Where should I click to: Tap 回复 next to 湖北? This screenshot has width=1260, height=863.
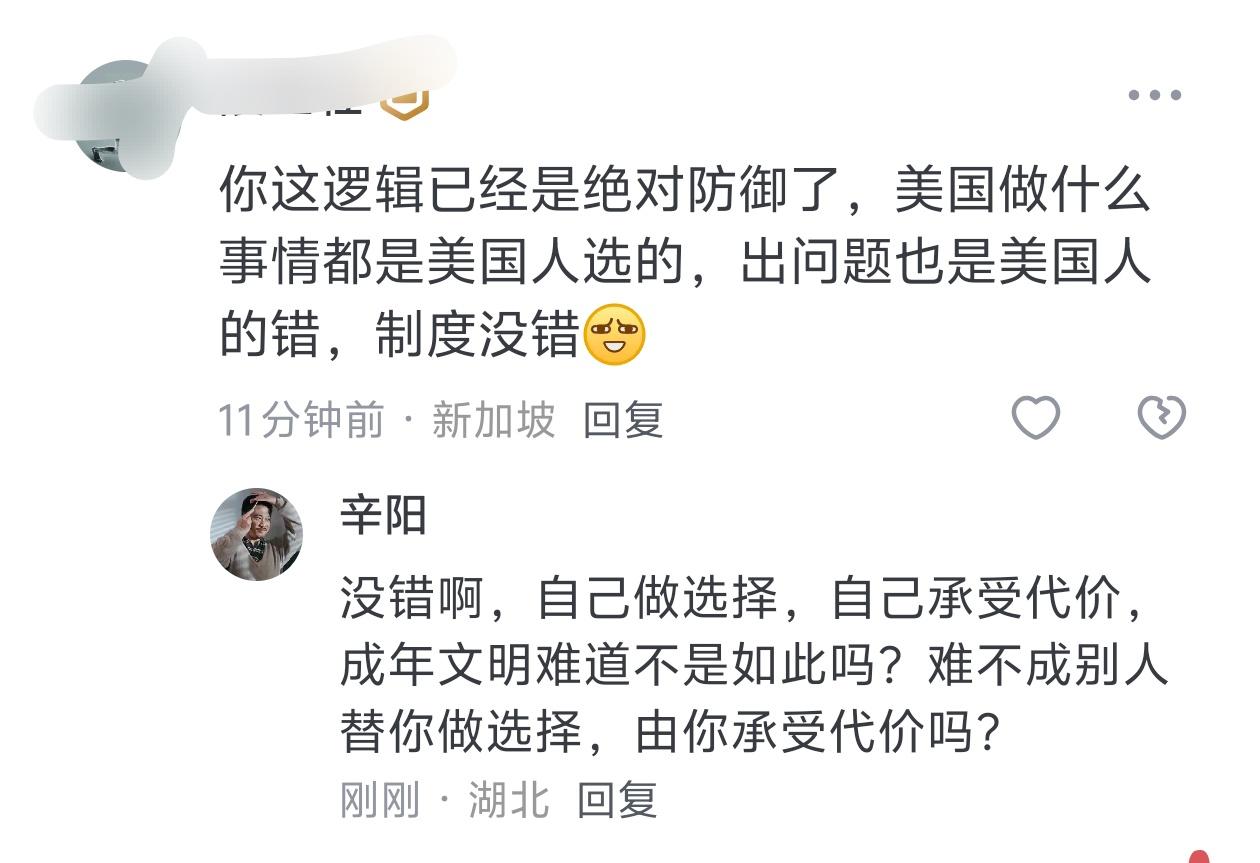(x=617, y=800)
